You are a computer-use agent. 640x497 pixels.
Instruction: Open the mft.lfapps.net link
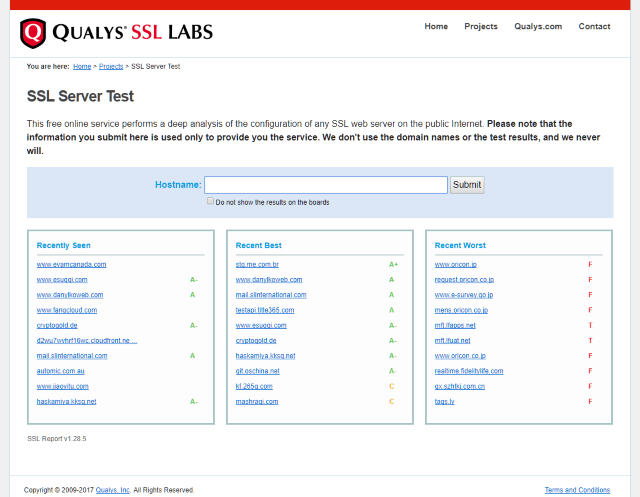coord(455,325)
